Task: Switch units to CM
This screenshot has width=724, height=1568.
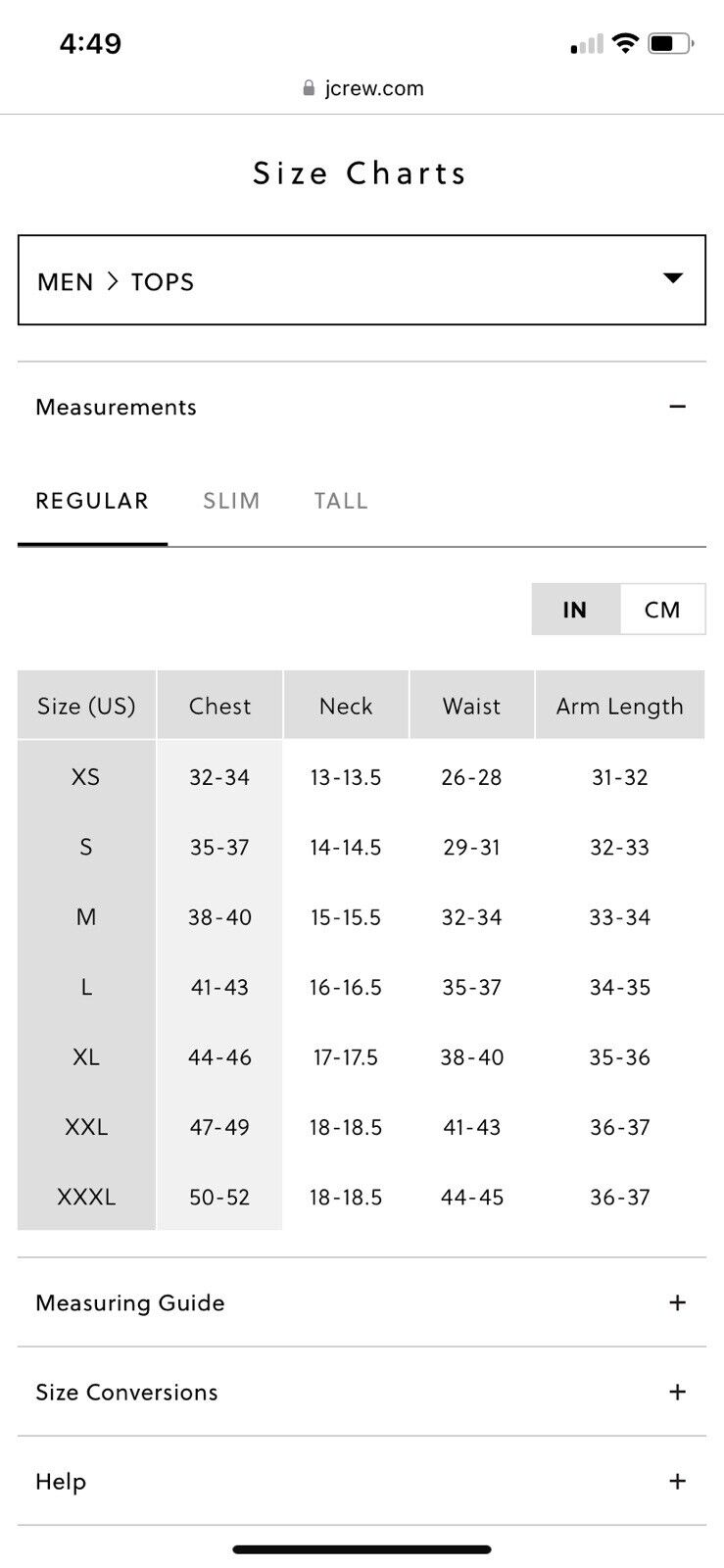Action: click(662, 610)
